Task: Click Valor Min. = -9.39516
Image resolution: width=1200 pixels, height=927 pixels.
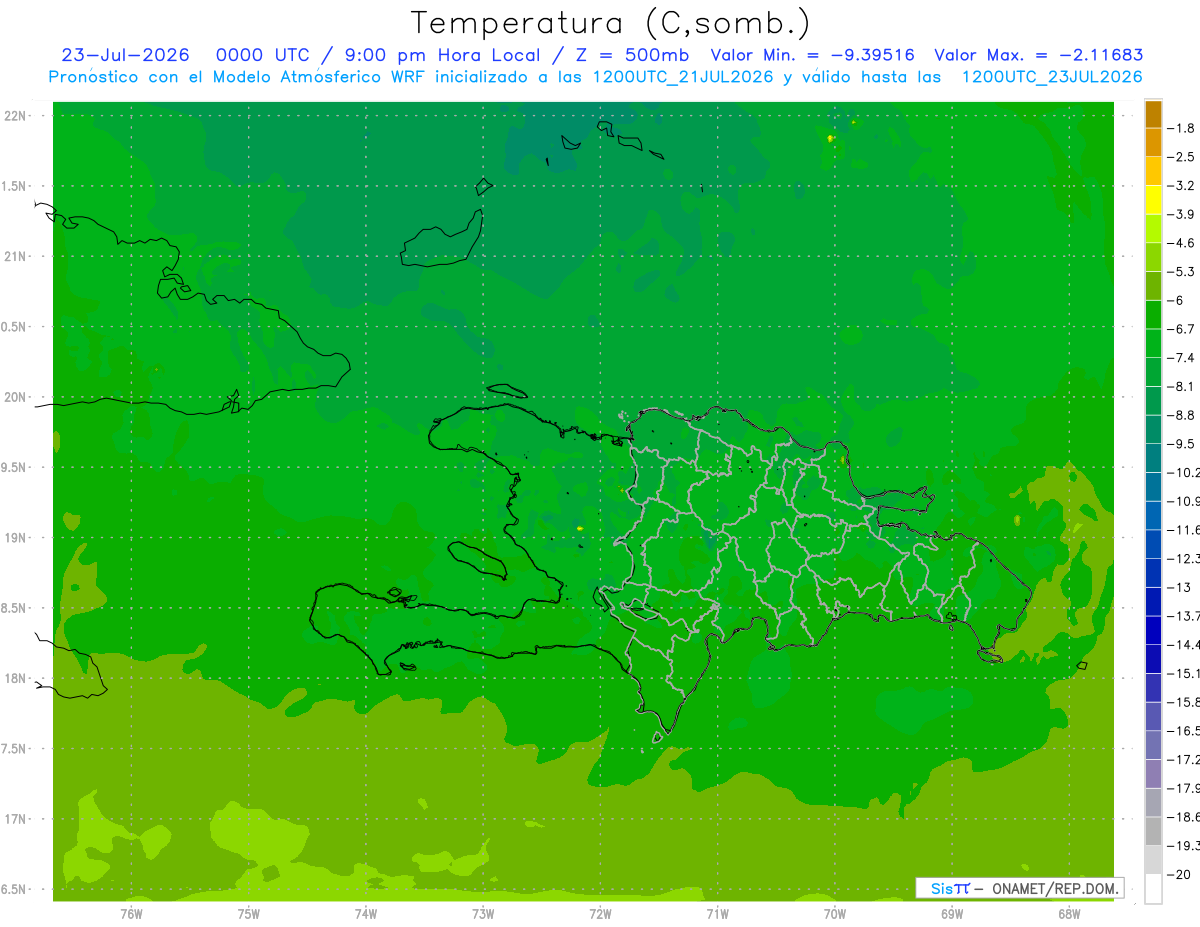Action: (x=812, y=55)
